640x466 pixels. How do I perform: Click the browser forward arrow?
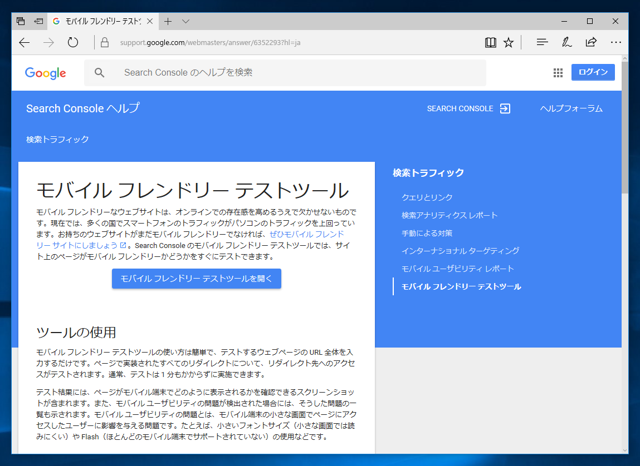click(49, 42)
